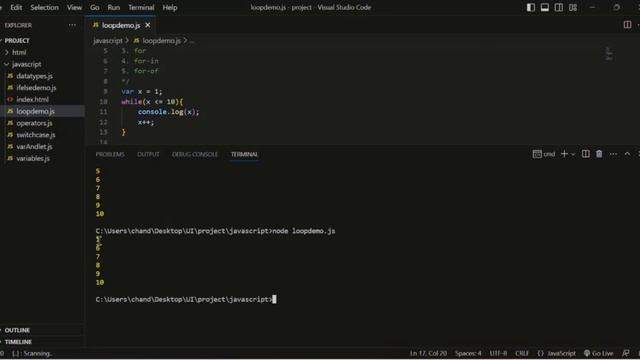Click javascript breadcrumb segment
Viewport: 640px width, 360px height.
[108, 40]
